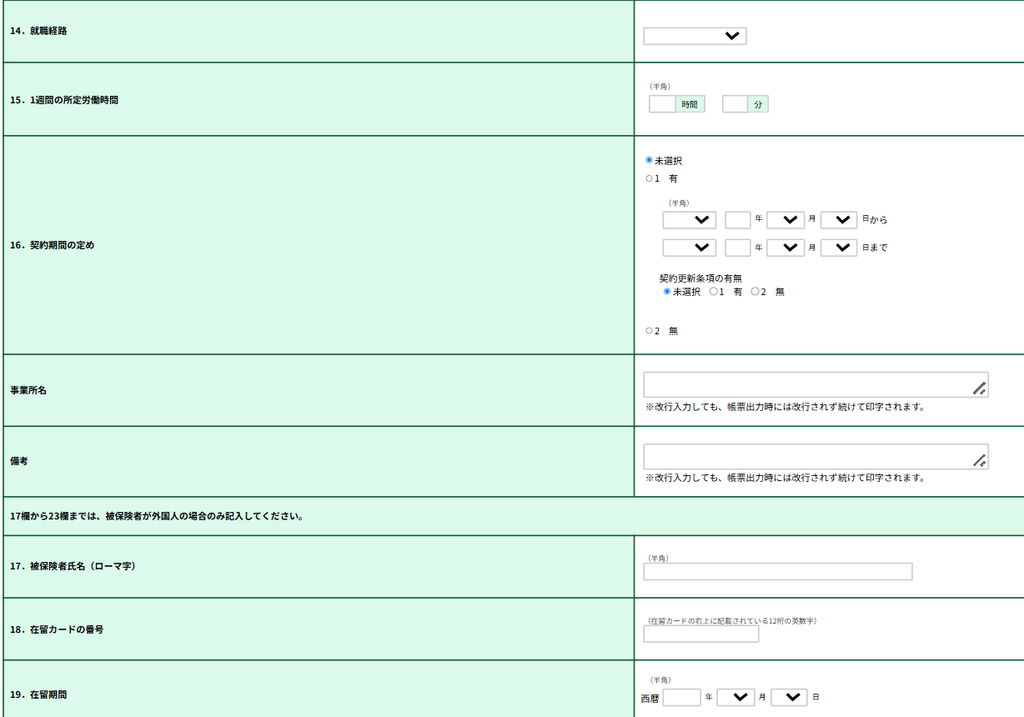This screenshot has height=717, width=1024.
Task: Click the 被保険者氏名(ローマ字) input field
Action: [x=778, y=571]
